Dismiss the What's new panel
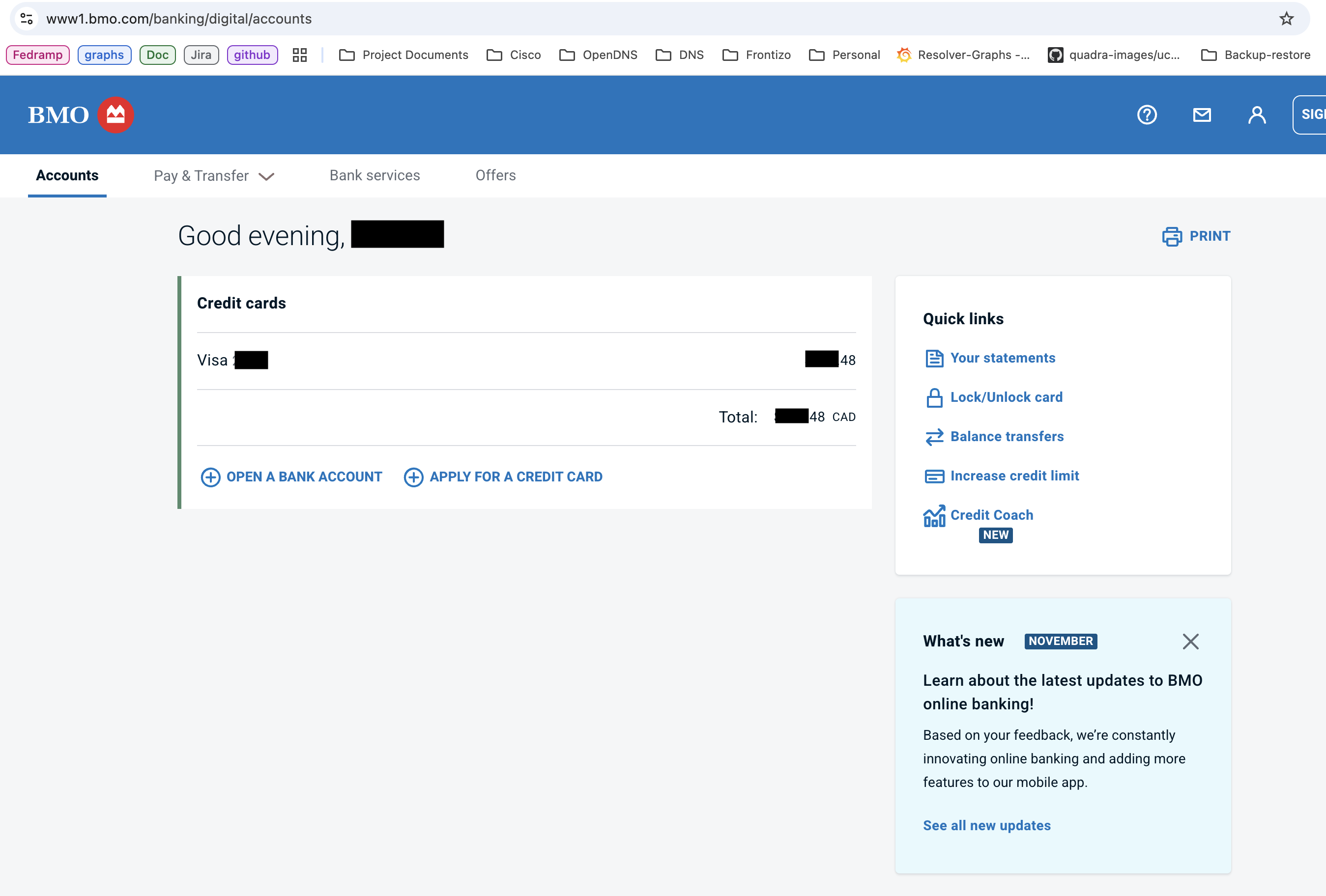The width and height of the screenshot is (1326, 896). tap(1190, 641)
